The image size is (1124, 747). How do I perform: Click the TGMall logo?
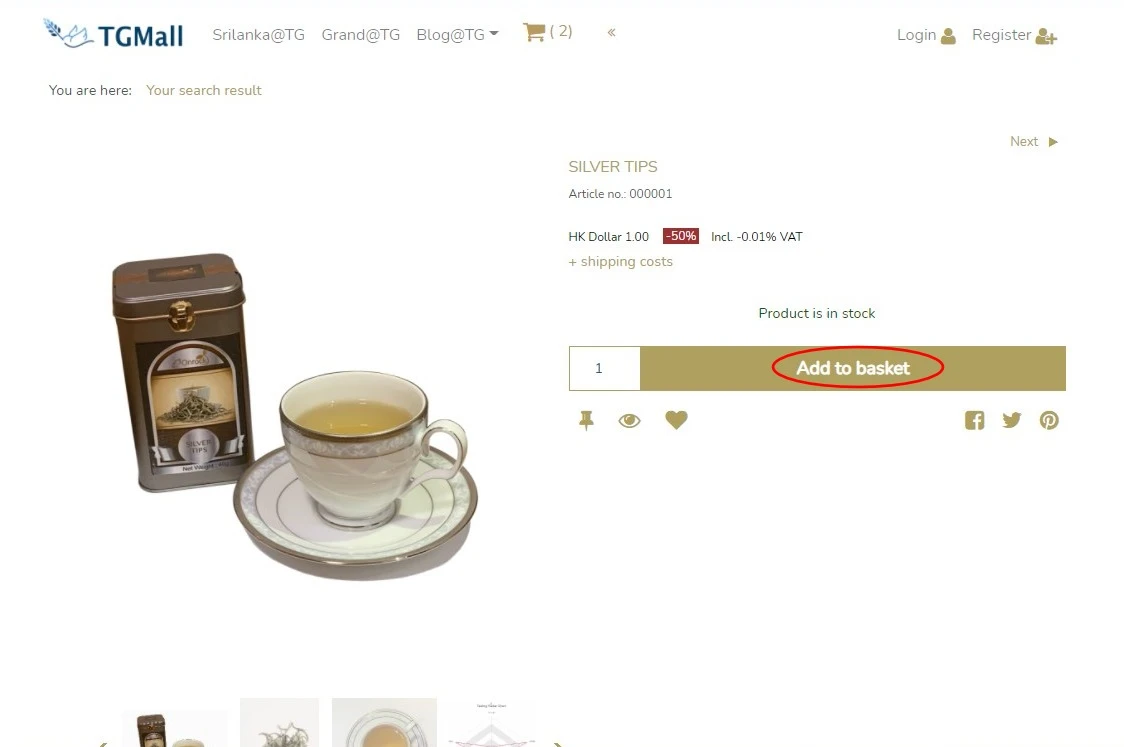click(113, 34)
